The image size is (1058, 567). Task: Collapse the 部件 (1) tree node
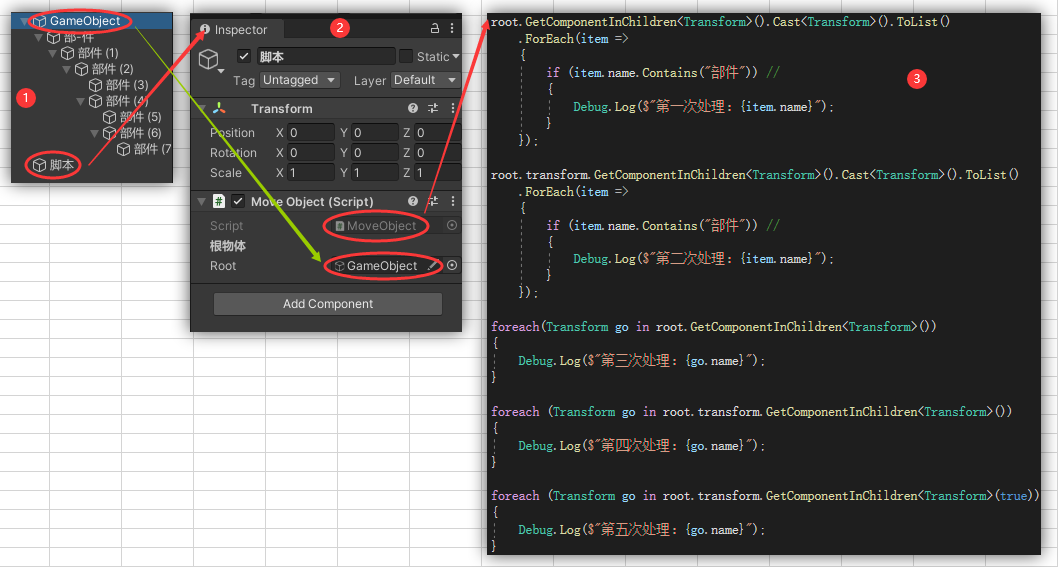(53, 53)
